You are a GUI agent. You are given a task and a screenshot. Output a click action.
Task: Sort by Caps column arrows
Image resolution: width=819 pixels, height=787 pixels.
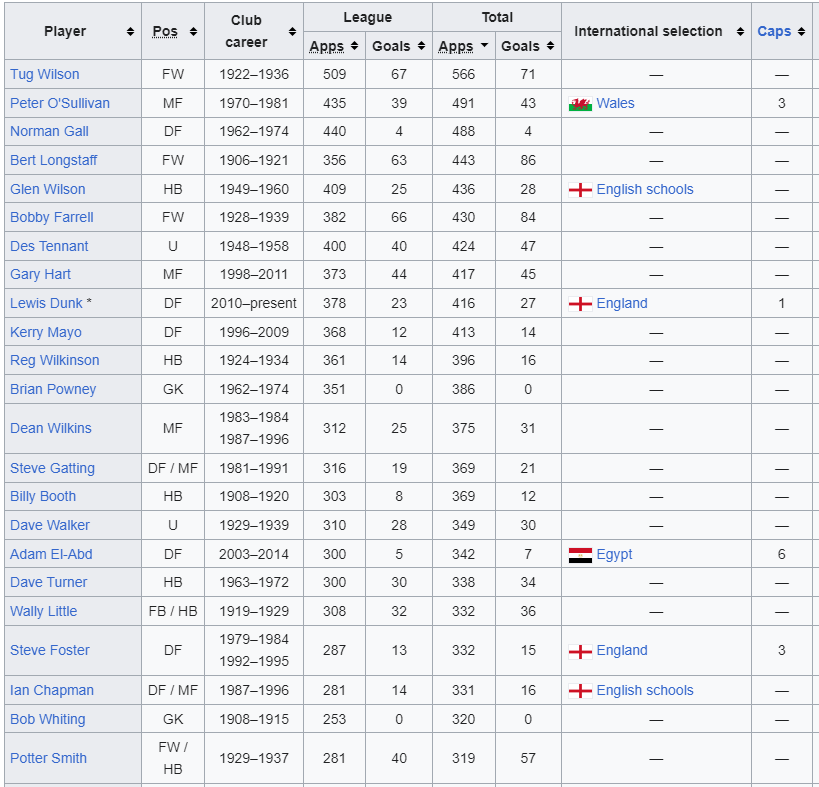pyautogui.click(x=801, y=32)
